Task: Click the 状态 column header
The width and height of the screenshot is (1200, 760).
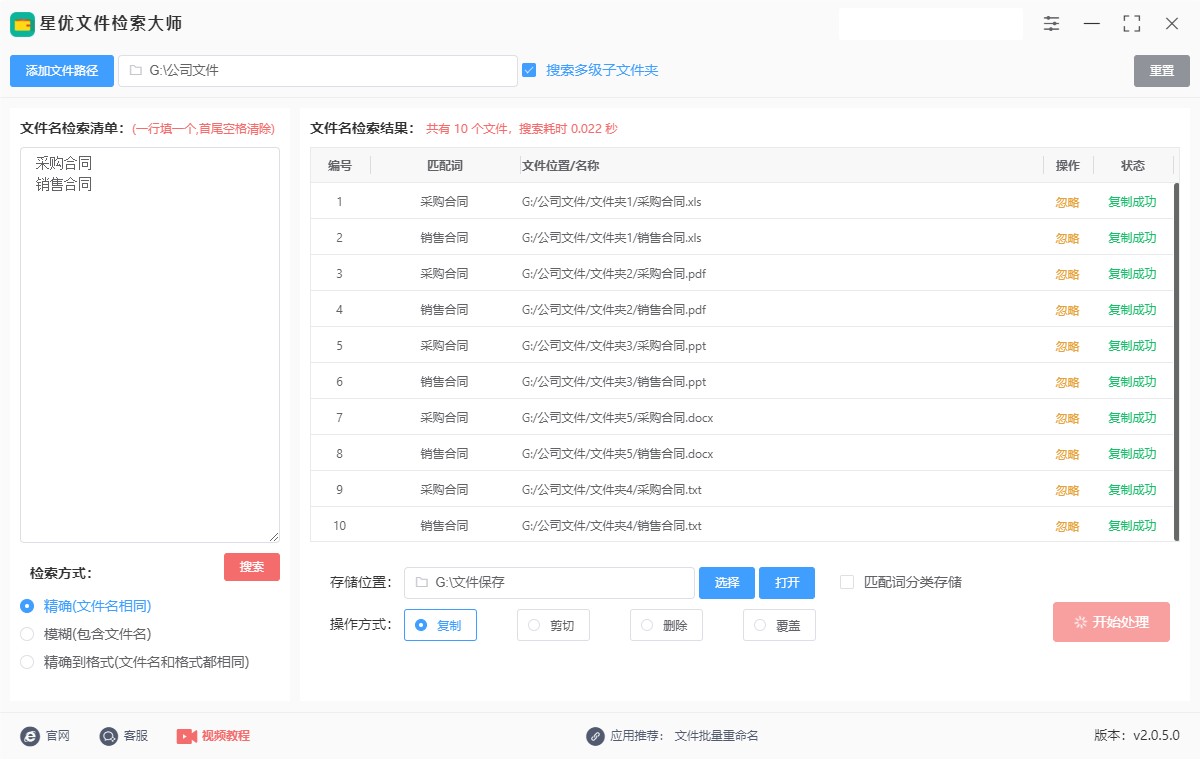Action: [1133, 166]
